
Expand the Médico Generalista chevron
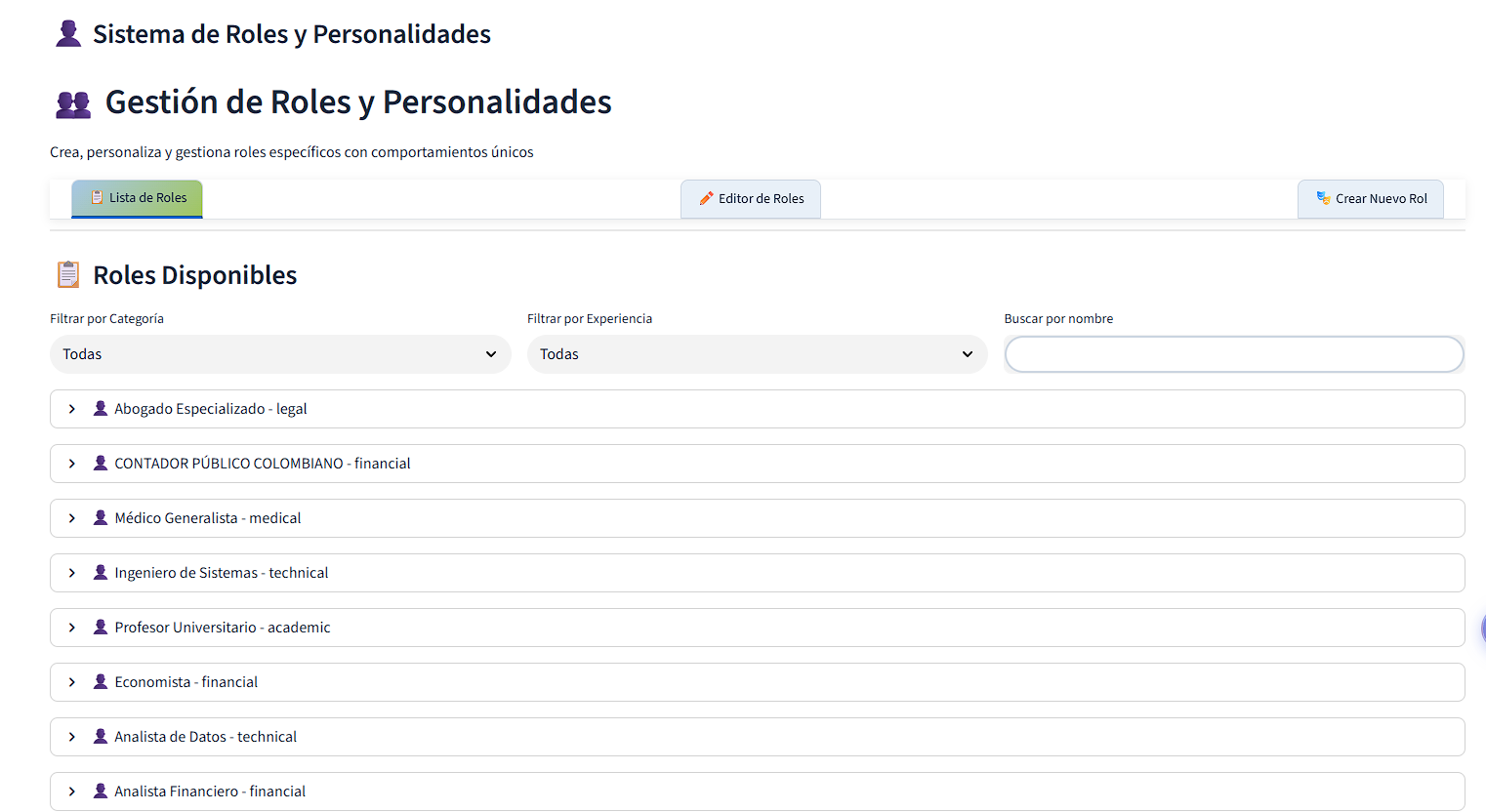tap(72, 518)
